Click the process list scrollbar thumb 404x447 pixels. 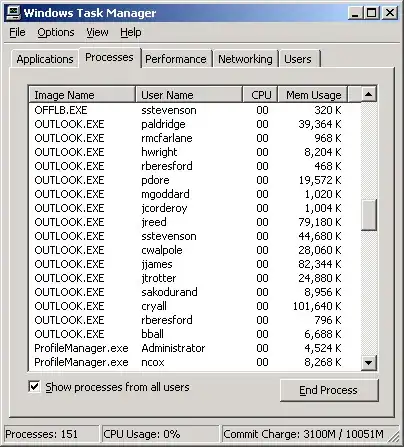point(369,215)
